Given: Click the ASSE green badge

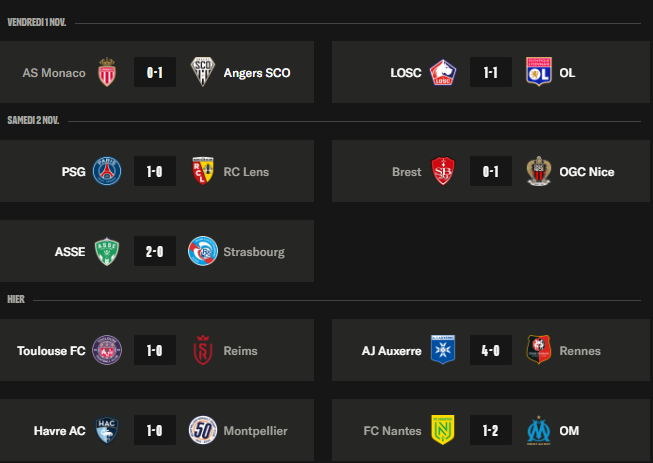Looking at the screenshot, I should (107, 251).
